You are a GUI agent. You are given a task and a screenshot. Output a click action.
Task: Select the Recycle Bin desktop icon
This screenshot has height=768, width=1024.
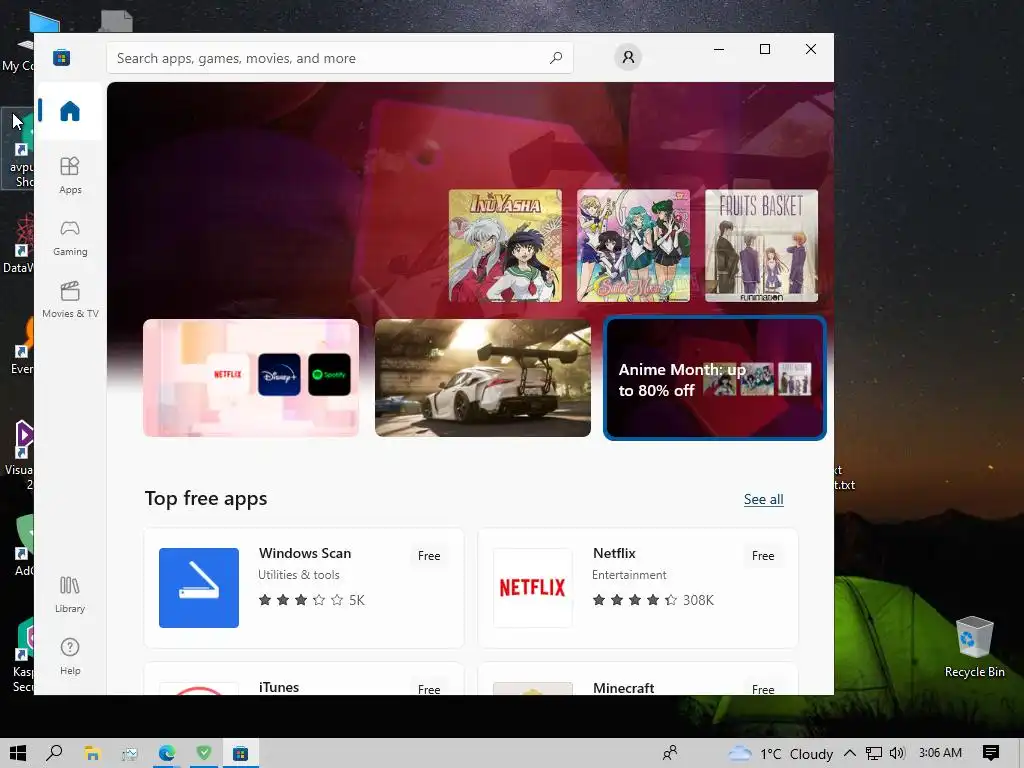tap(974, 647)
